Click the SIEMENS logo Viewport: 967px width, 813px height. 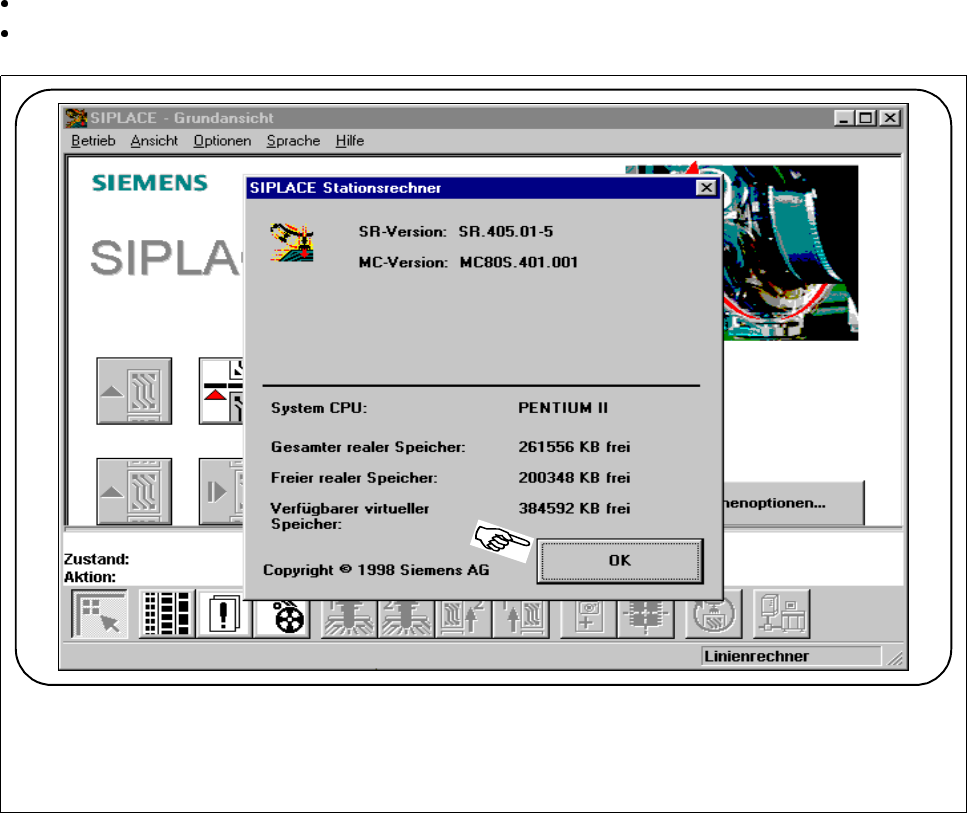(x=150, y=183)
